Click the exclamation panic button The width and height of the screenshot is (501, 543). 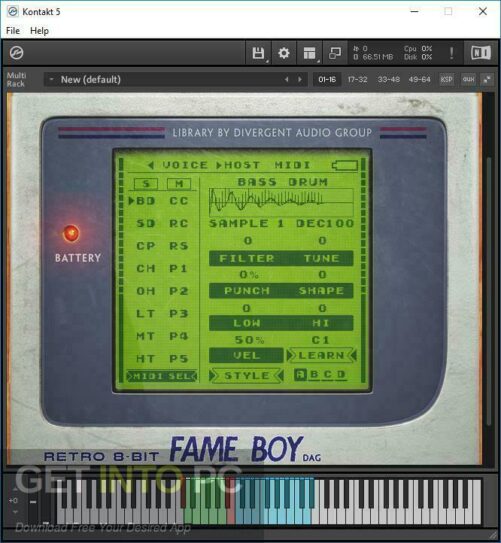pos(451,53)
